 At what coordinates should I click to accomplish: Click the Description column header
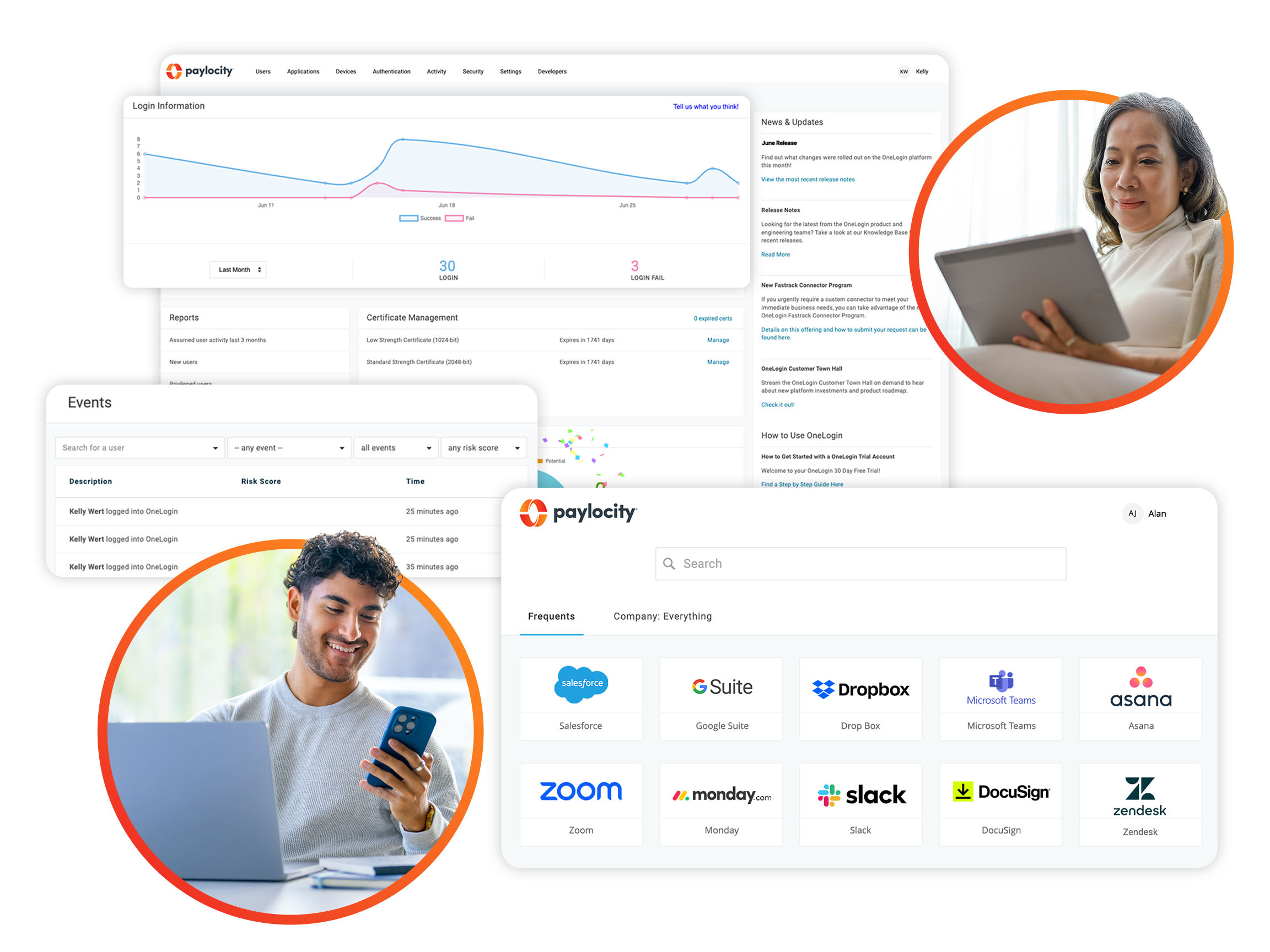click(x=91, y=482)
